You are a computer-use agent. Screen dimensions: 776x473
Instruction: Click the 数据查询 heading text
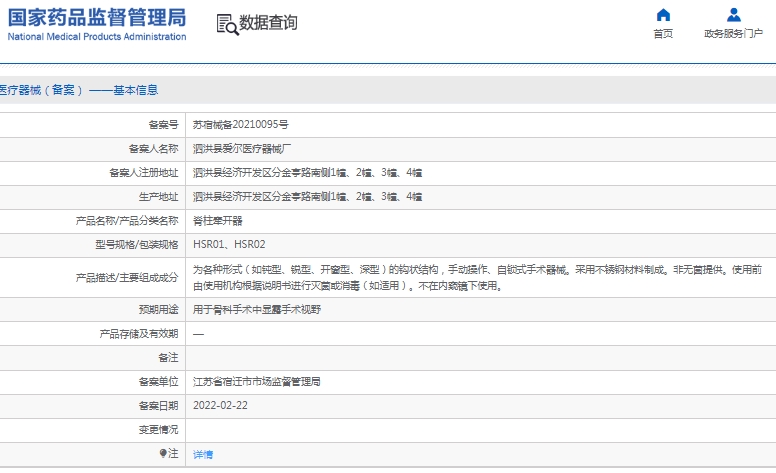click(268, 23)
